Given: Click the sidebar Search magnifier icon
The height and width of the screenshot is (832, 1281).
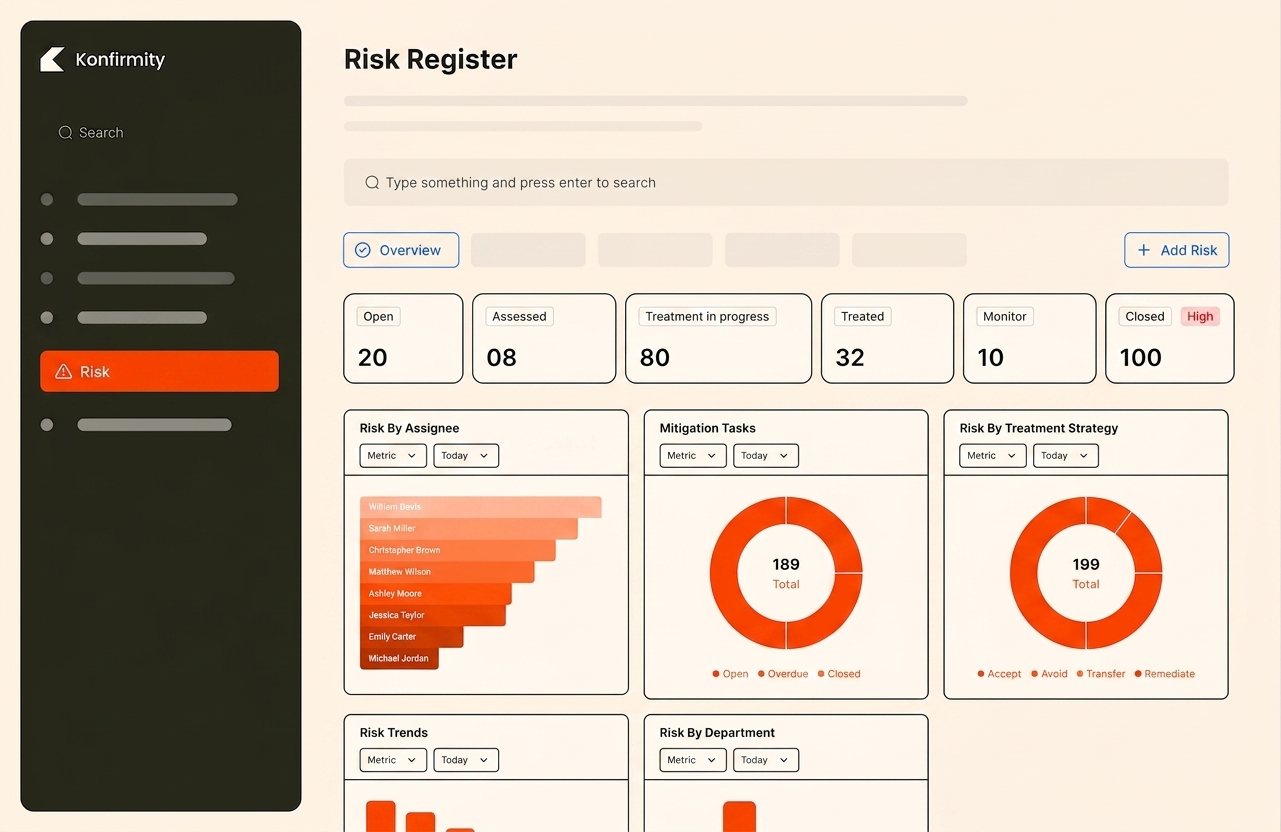Looking at the screenshot, I should click(65, 132).
